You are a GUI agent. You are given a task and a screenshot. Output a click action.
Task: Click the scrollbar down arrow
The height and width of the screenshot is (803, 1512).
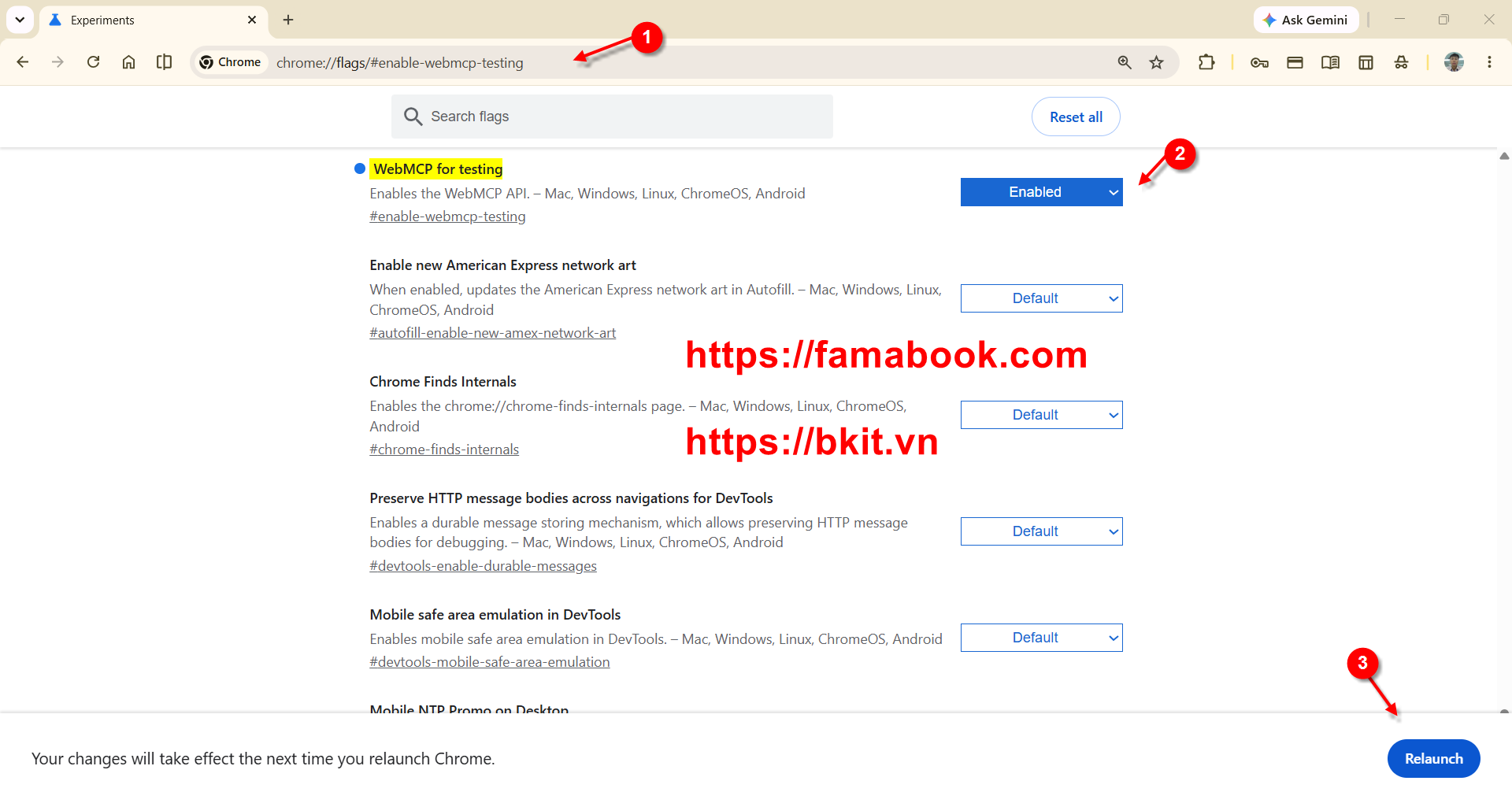coord(1504,711)
